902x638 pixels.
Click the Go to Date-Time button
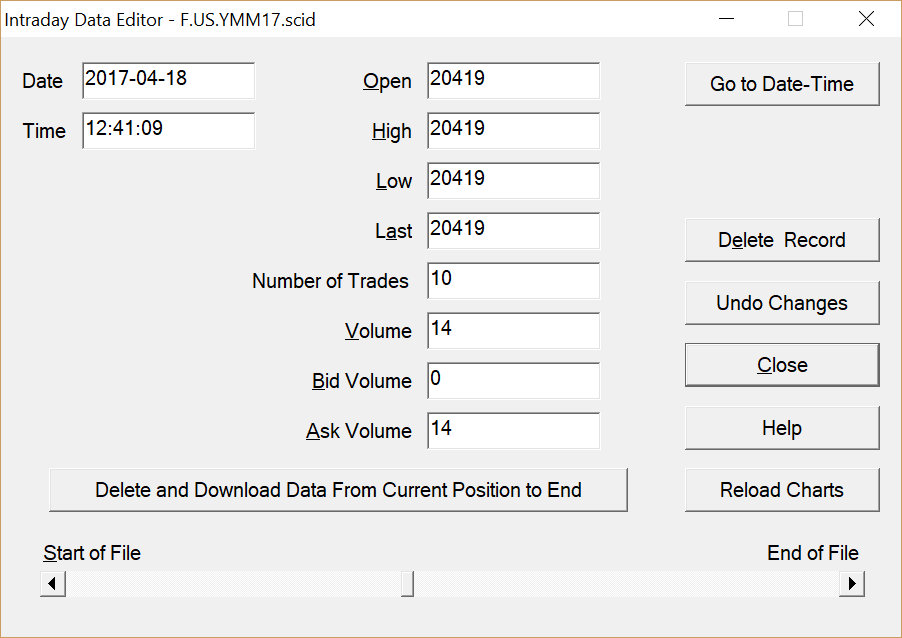(x=782, y=84)
